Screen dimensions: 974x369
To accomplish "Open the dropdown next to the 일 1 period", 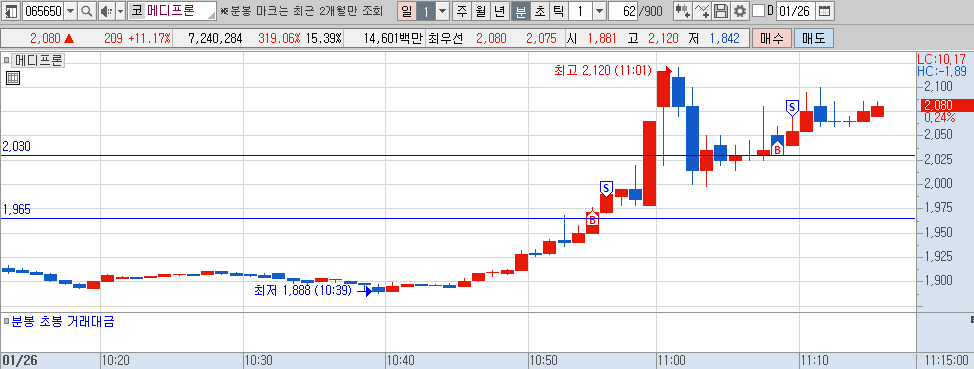I will (442, 11).
